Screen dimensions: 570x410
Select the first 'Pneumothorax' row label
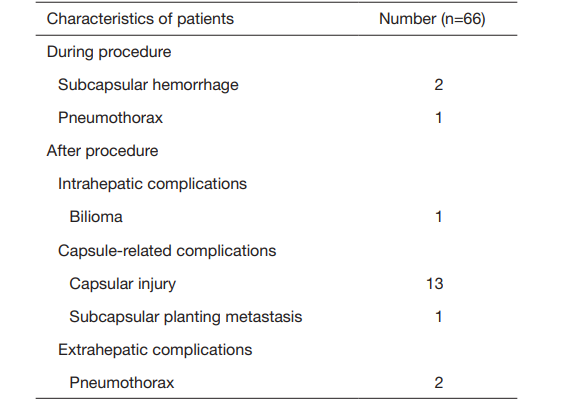(111, 118)
